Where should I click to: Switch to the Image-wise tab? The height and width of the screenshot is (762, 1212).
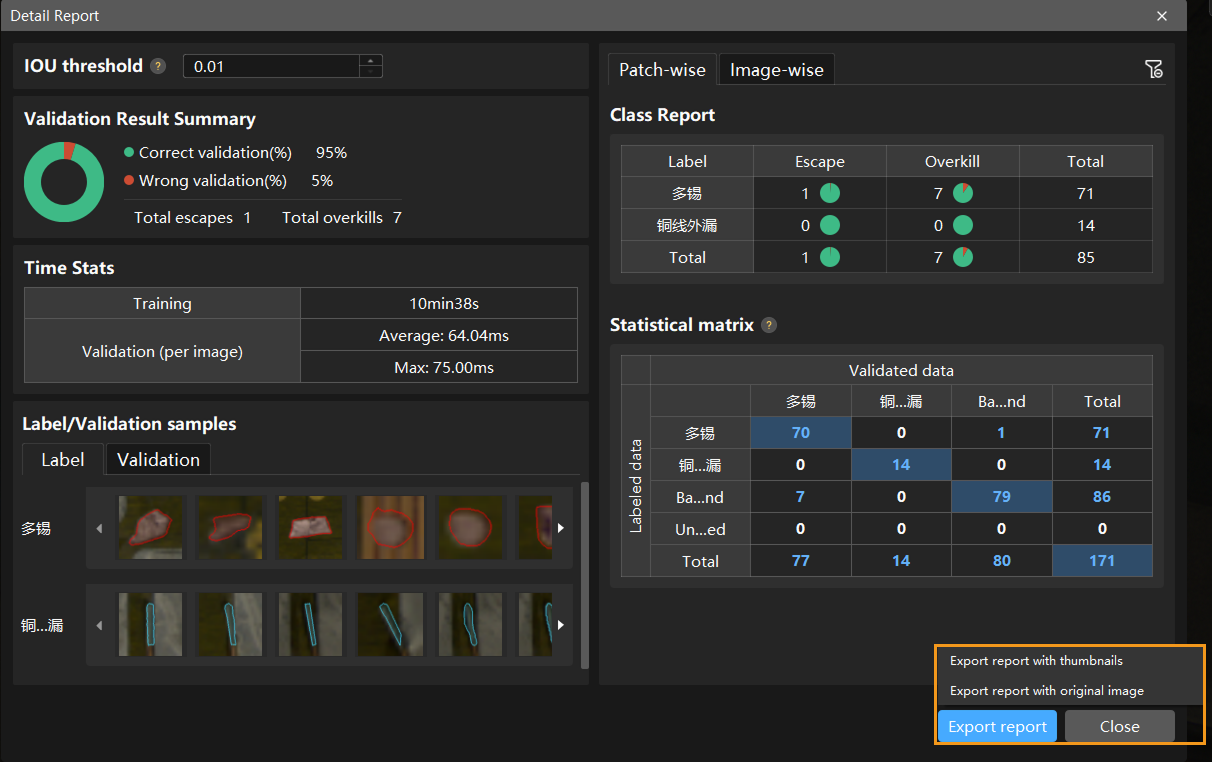[777, 70]
